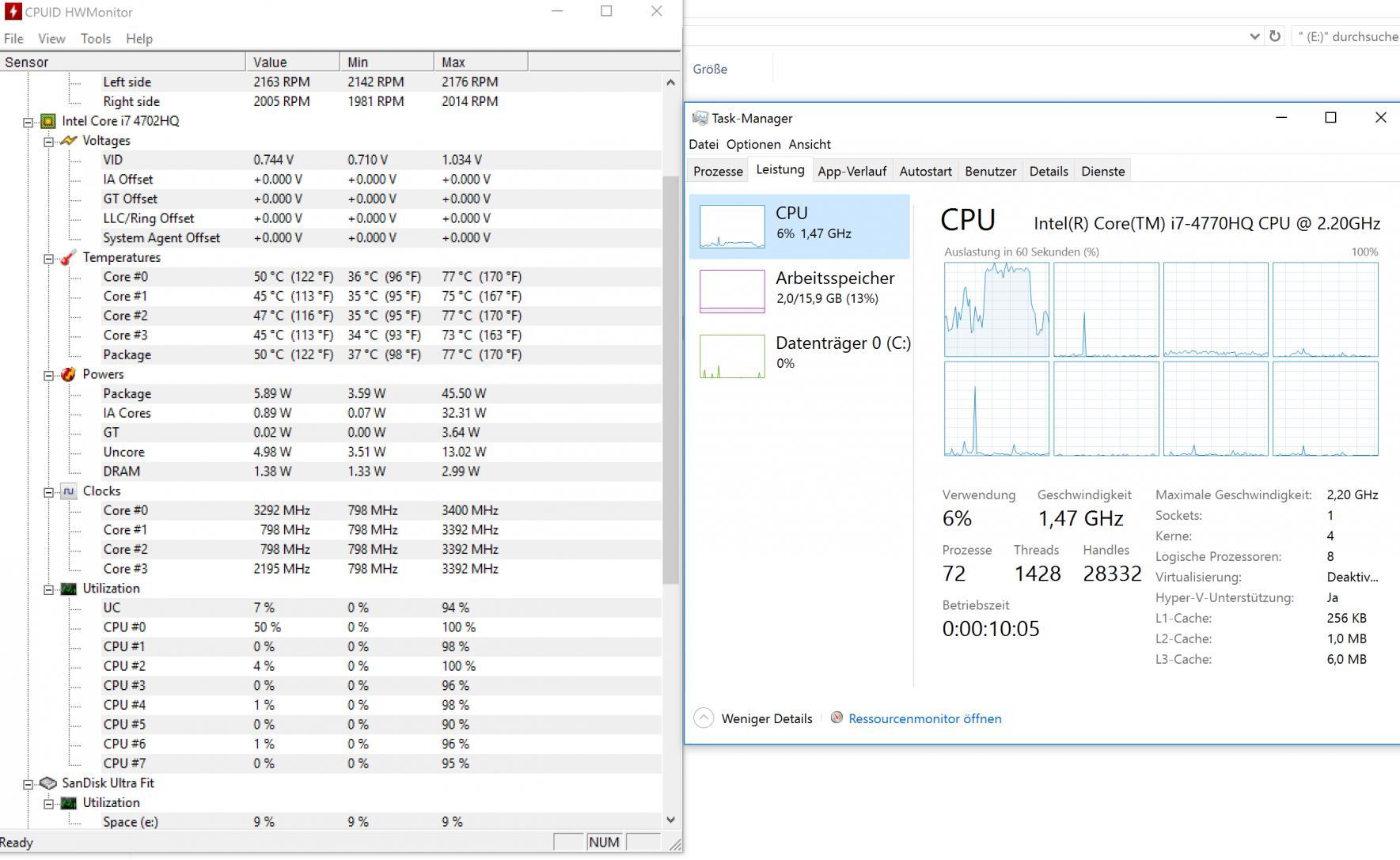This screenshot has width=1400, height=860.
Task: Click the Utilization icon under SanDisk Ultra Fit
Action: click(x=69, y=803)
